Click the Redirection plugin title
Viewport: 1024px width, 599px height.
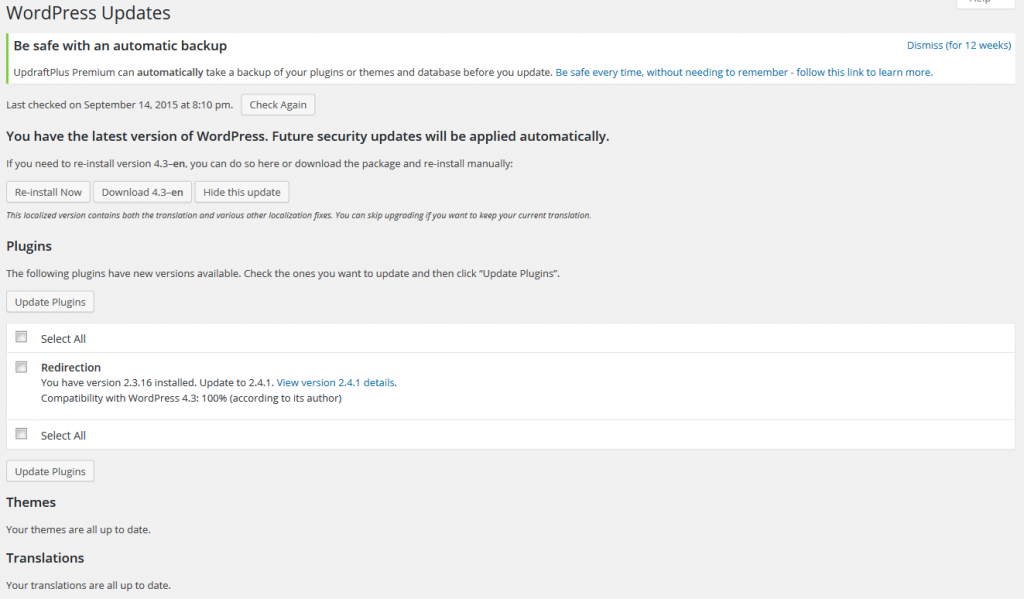click(70, 367)
